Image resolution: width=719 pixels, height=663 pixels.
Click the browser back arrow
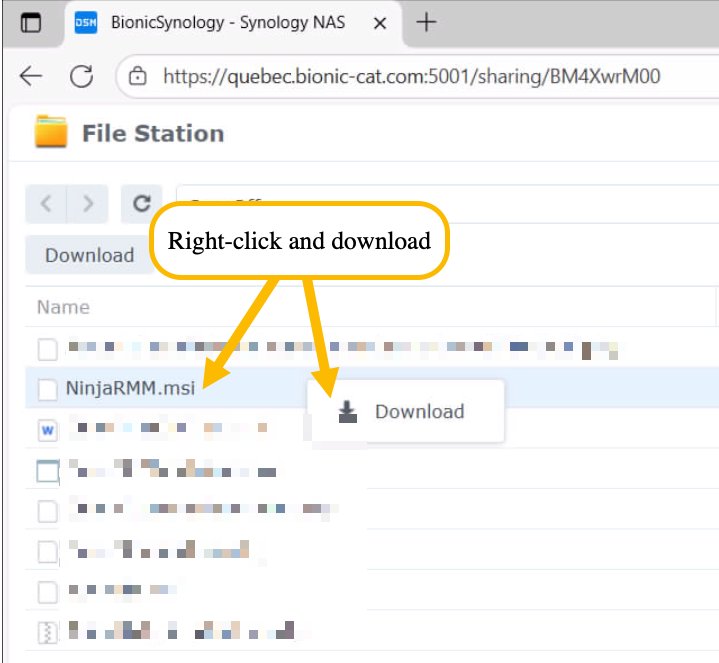coord(31,76)
